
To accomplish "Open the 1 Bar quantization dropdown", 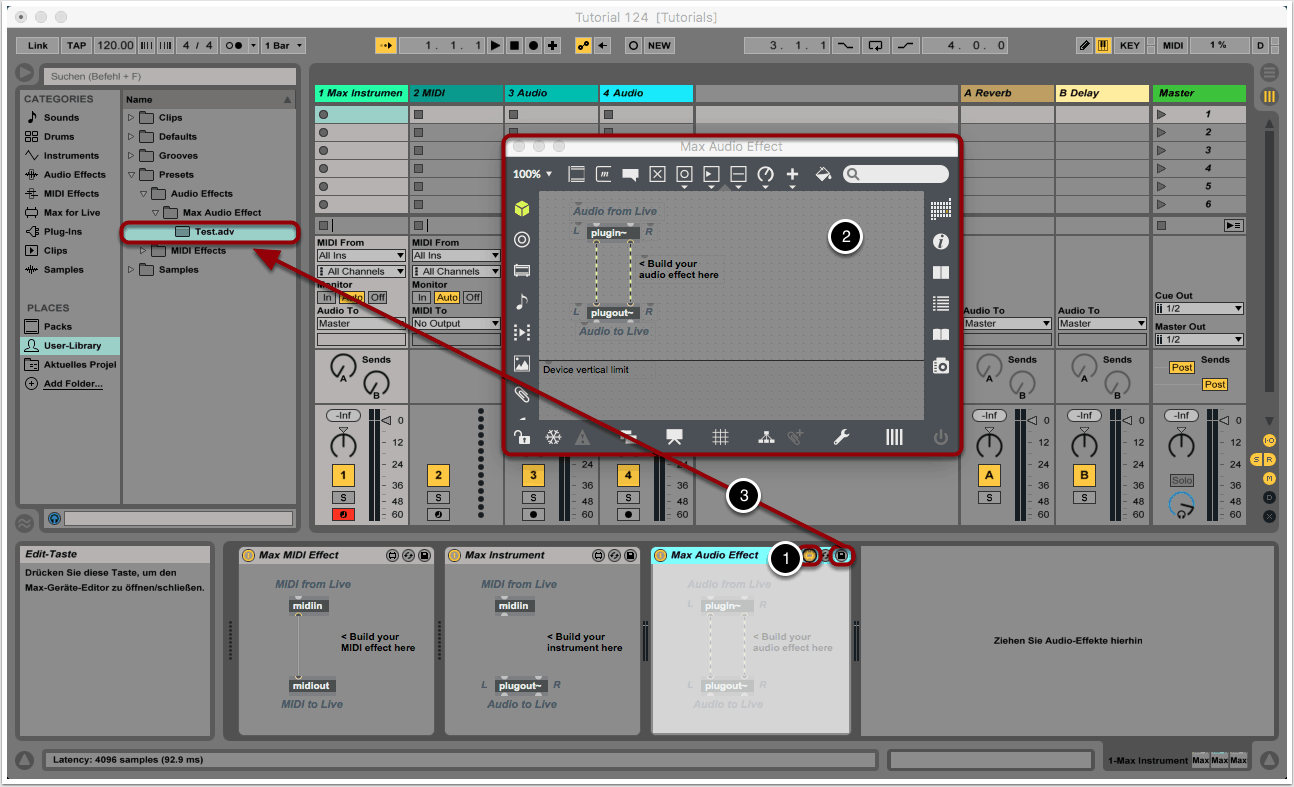I will pyautogui.click(x=284, y=45).
